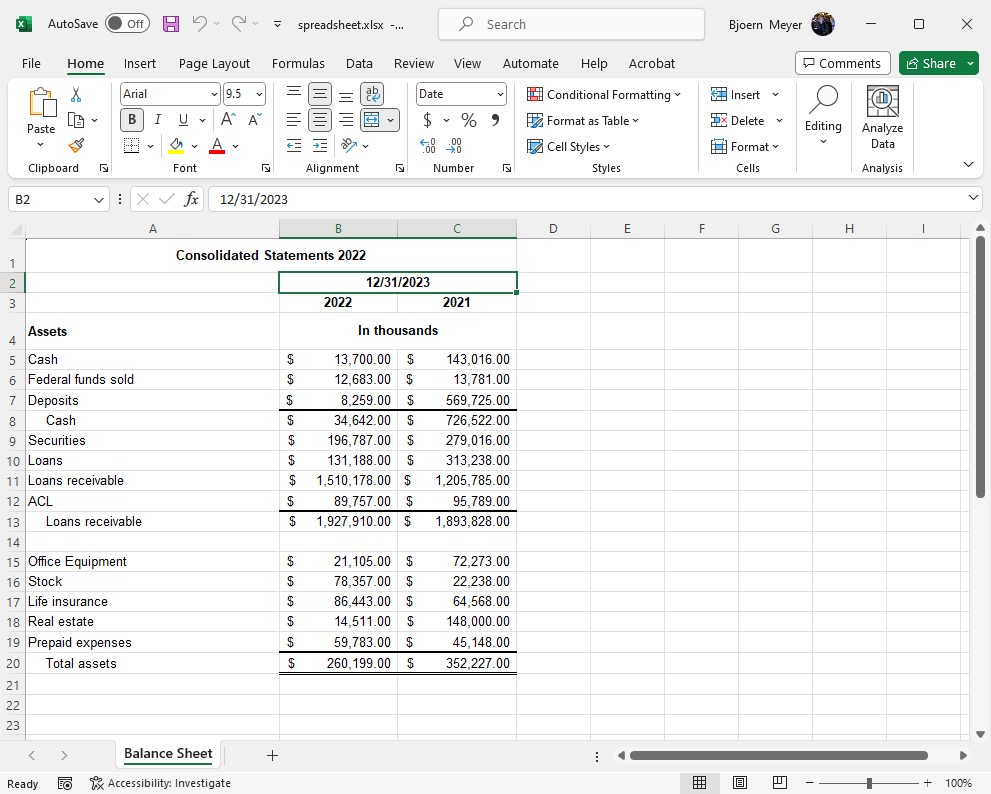991x794 pixels.
Task: Apply Percent Style number format
Action: click(x=466, y=120)
